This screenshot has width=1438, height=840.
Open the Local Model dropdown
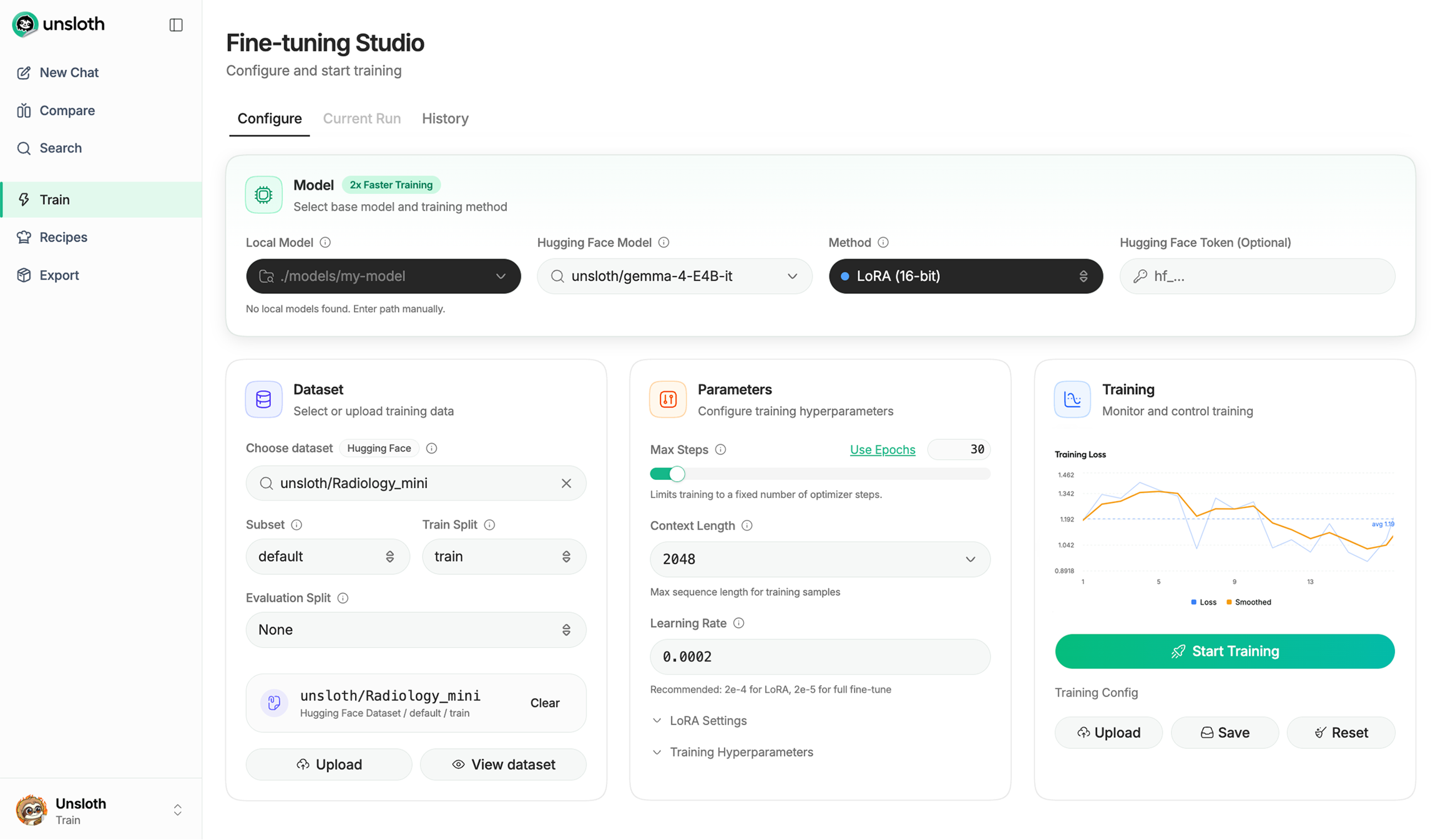click(383, 276)
